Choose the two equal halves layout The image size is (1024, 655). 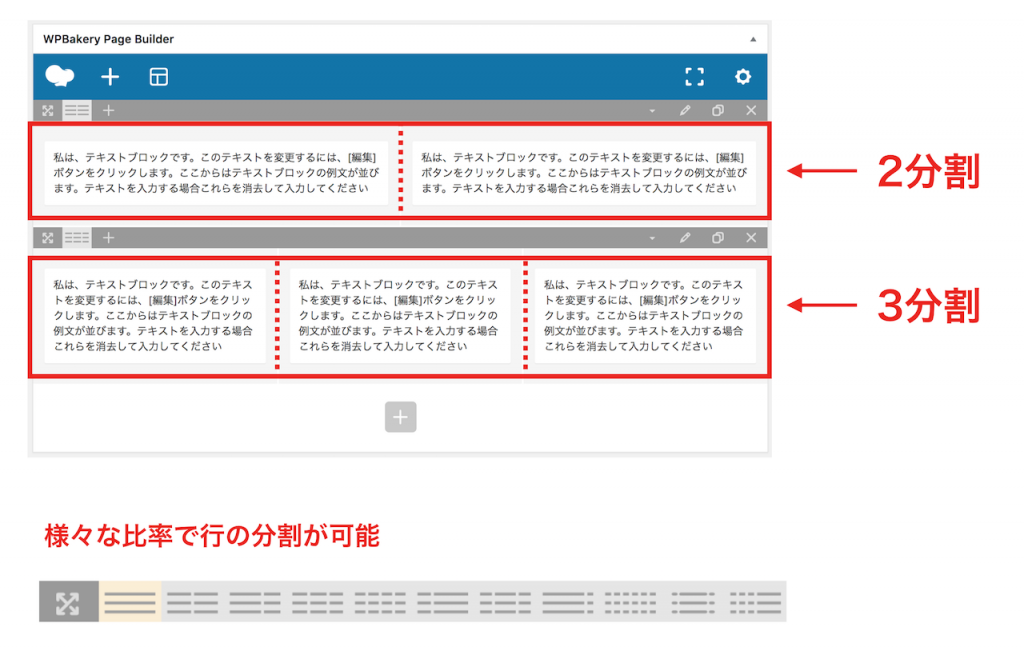[192, 602]
